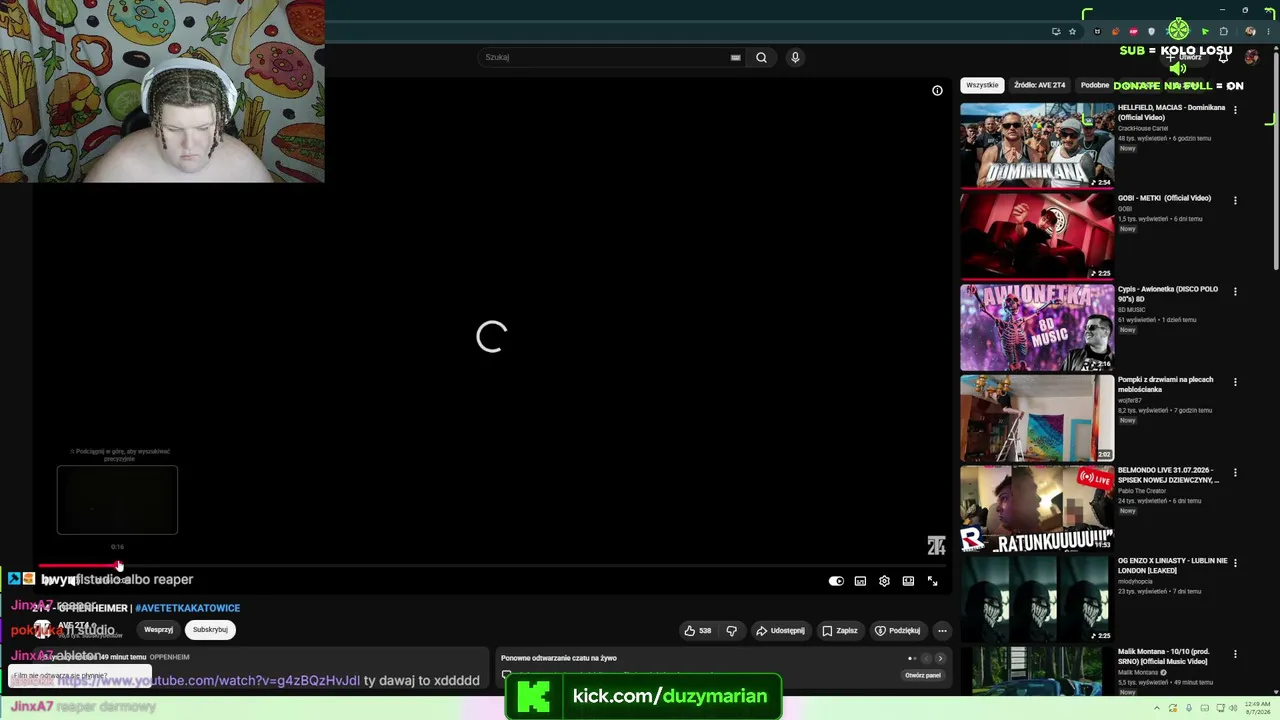Switch player to theater mode
The height and width of the screenshot is (720, 1280).
click(x=908, y=581)
